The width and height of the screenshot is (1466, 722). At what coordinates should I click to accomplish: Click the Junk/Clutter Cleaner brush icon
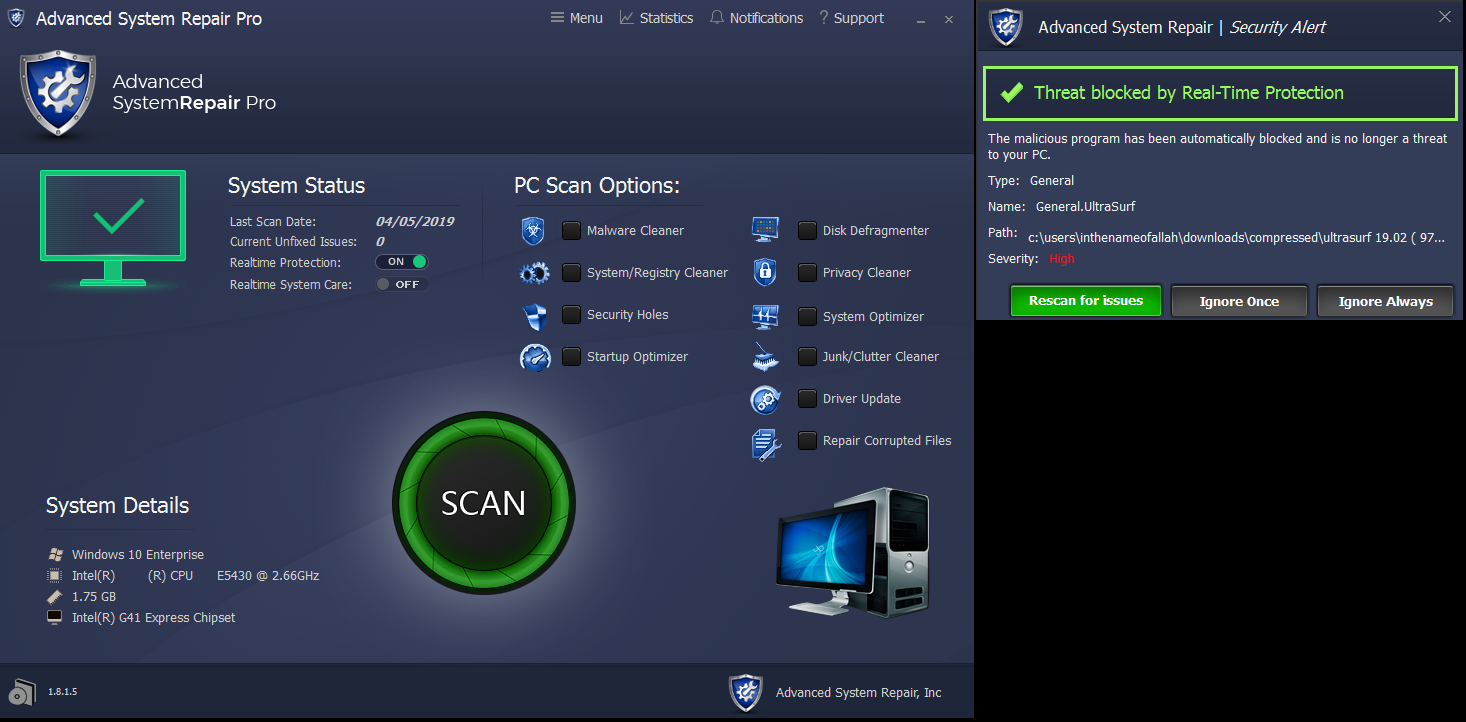tap(765, 356)
